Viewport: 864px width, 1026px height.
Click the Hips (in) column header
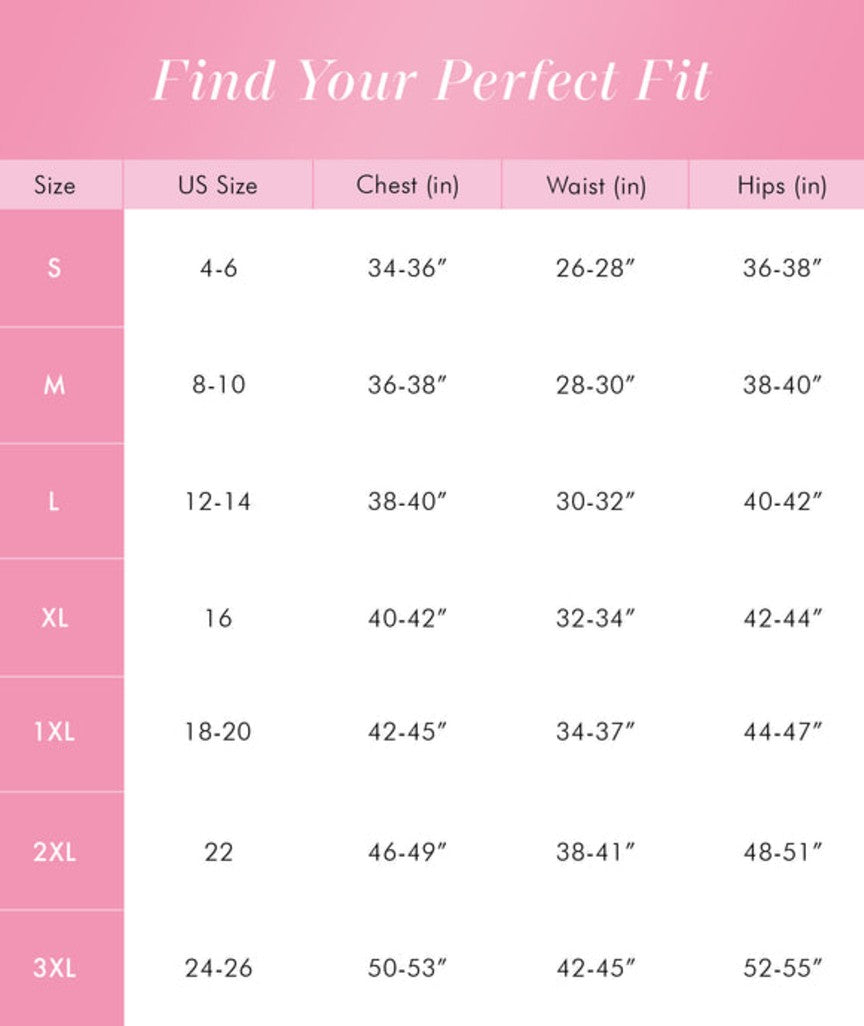point(782,185)
